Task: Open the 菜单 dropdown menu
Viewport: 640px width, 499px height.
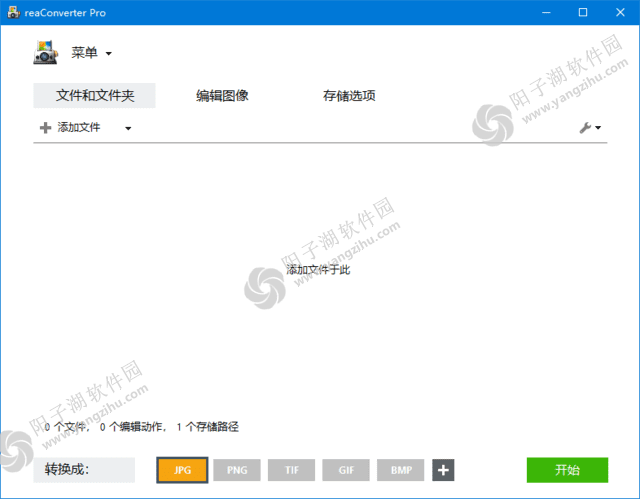Action: tap(91, 53)
